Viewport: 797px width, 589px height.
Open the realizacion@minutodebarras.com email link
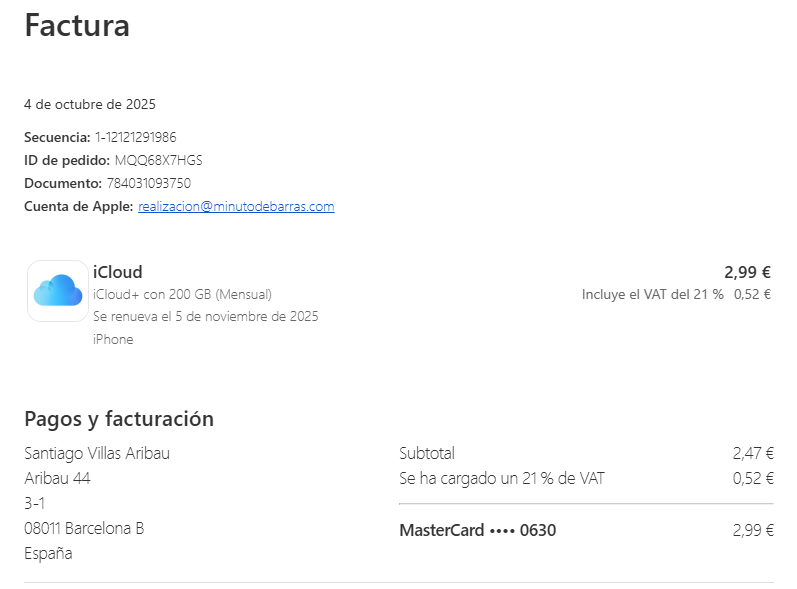[236, 207]
